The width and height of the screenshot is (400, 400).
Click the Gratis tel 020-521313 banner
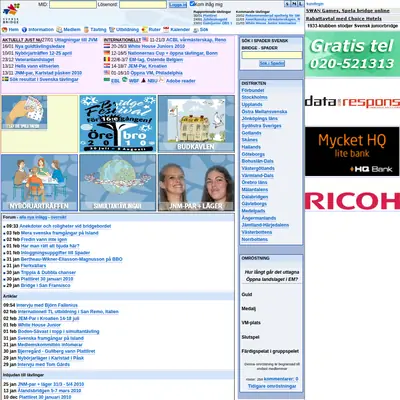352,54
